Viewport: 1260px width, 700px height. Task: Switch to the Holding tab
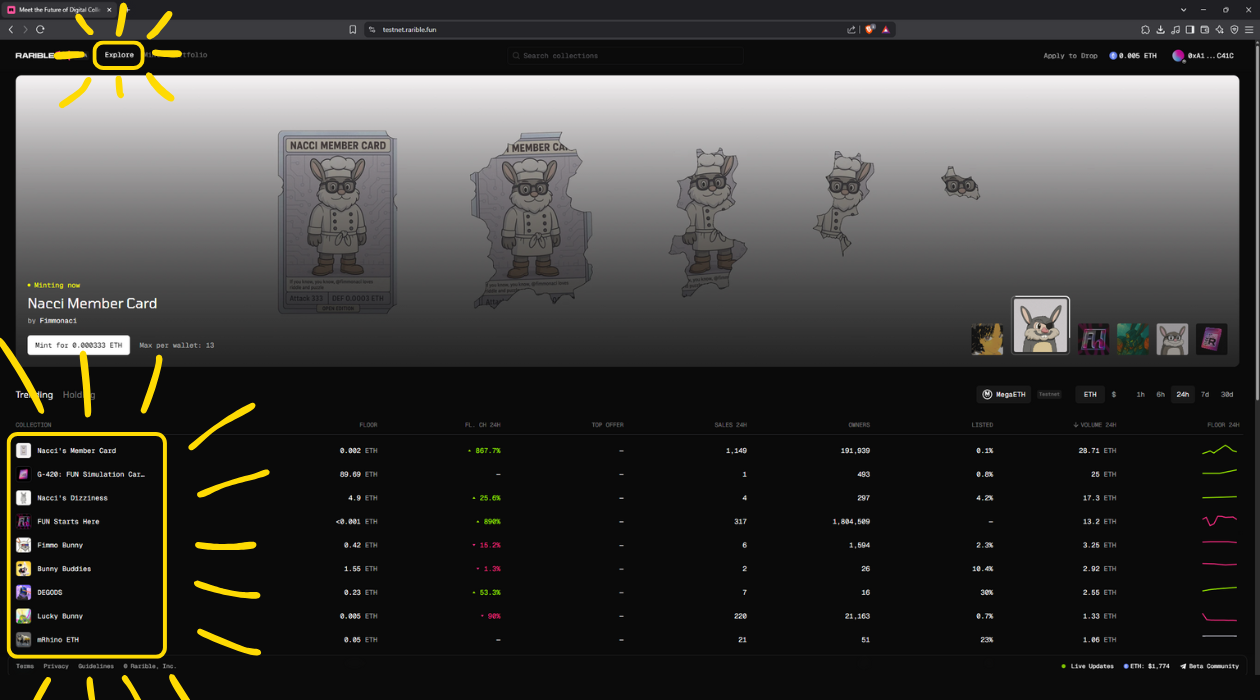[79, 395]
